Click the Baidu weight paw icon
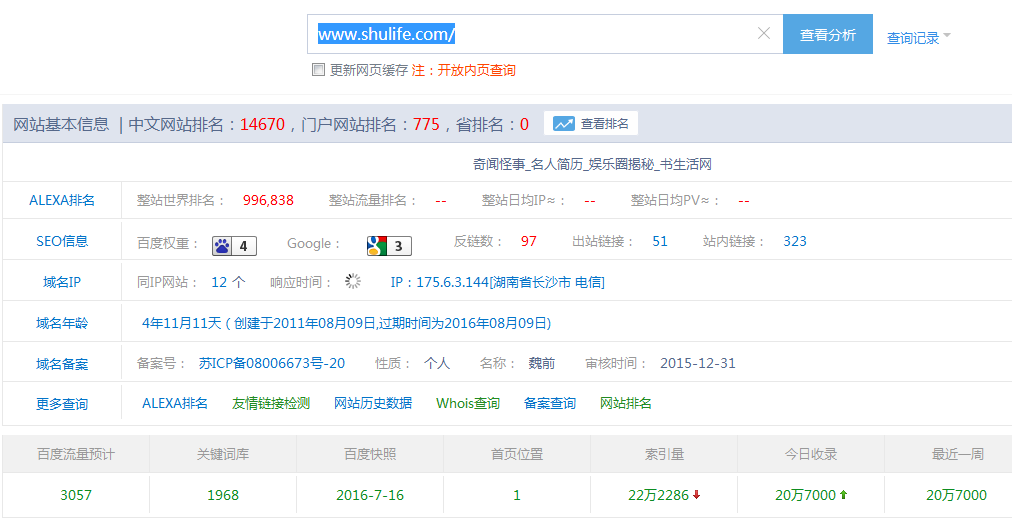 click(222, 245)
